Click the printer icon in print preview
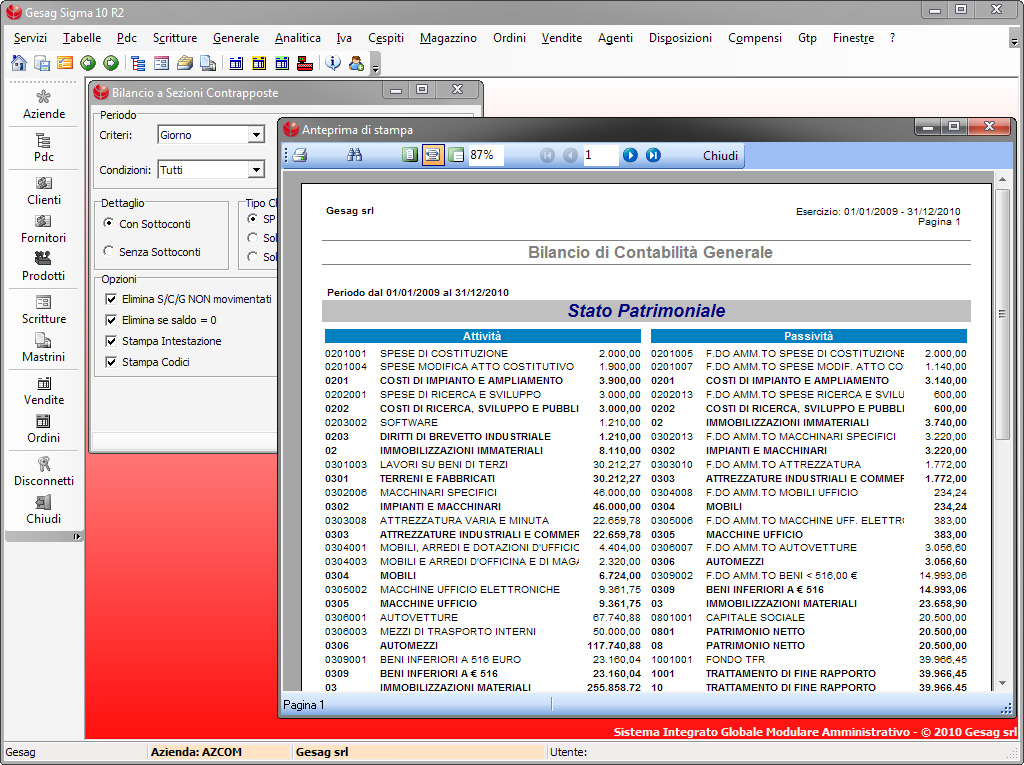 [300, 155]
